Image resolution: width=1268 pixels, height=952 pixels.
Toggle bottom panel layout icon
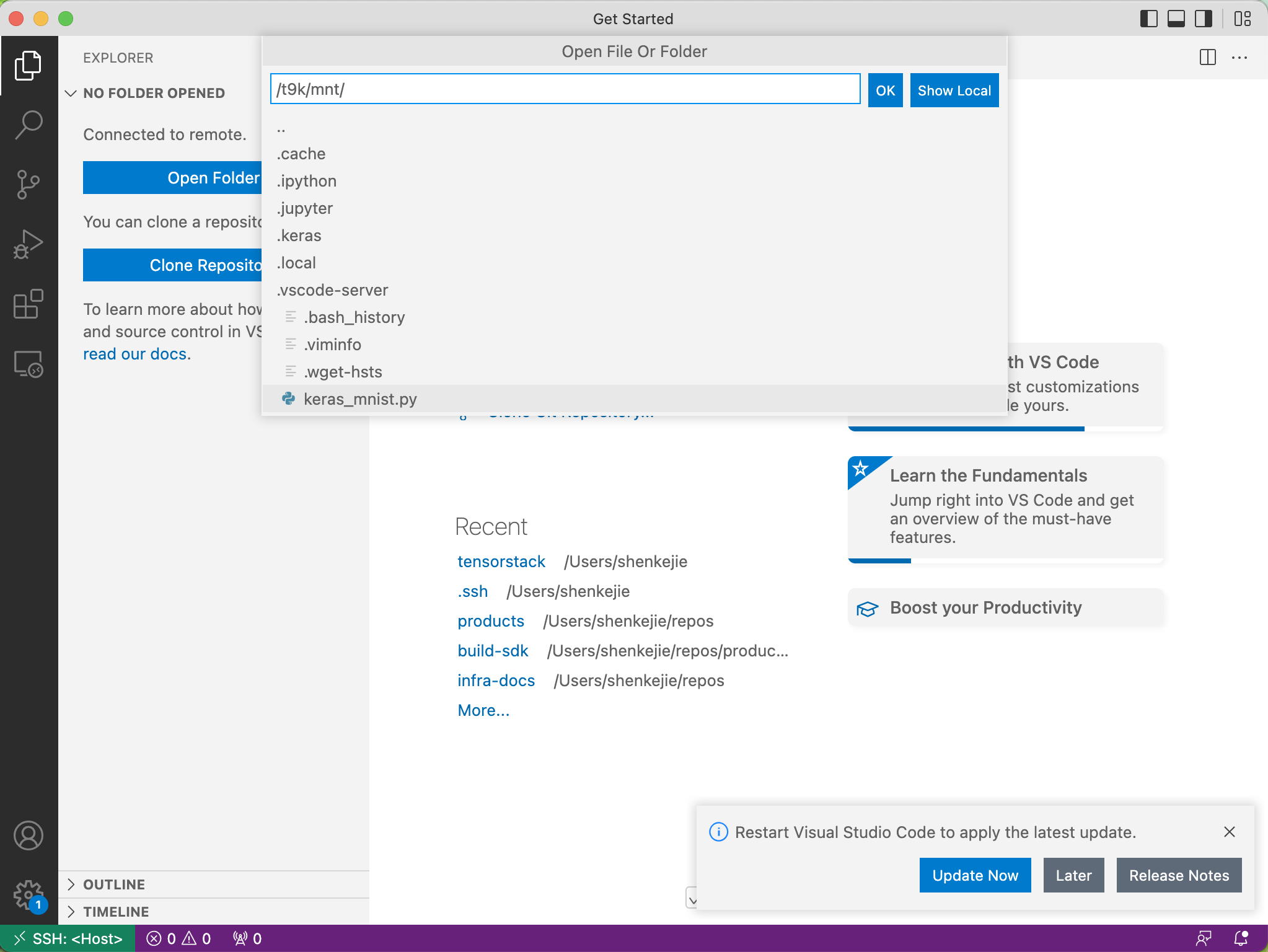(x=1176, y=19)
